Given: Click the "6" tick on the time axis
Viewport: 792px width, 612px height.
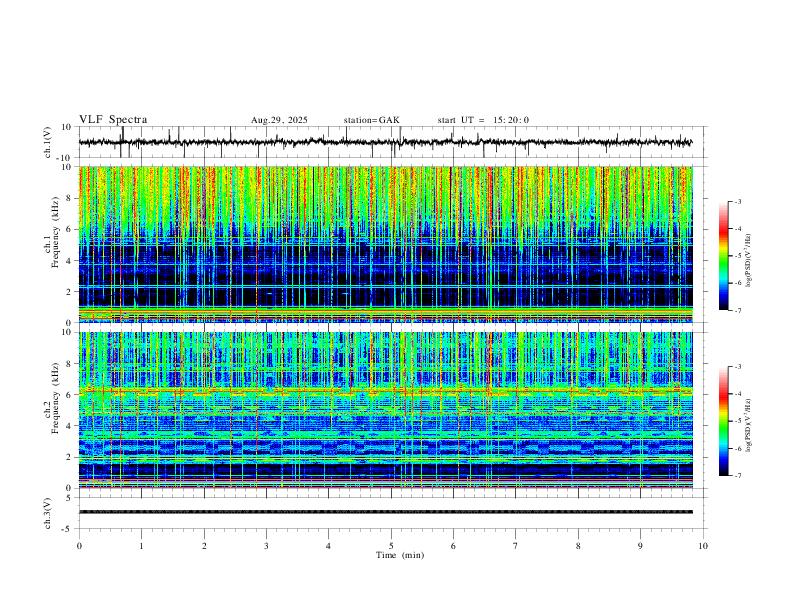Looking at the screenshot, I should tap(453, 546).
